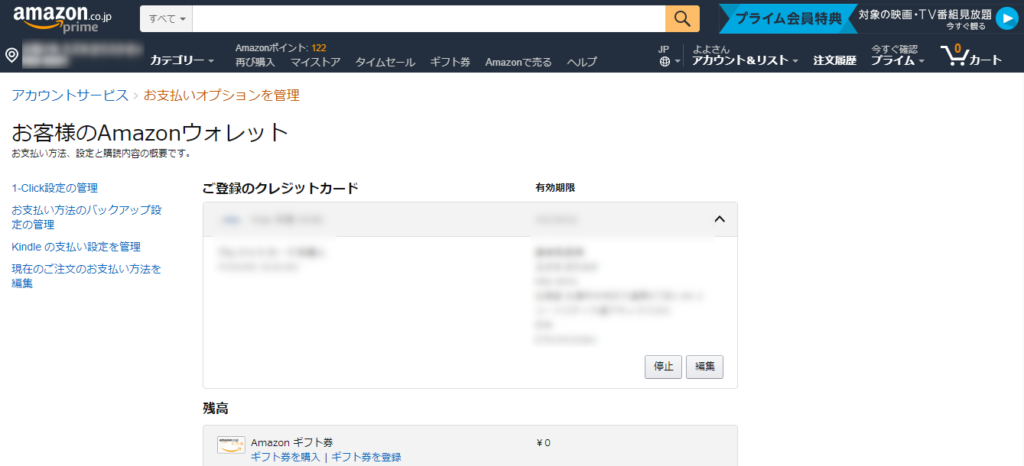Open タイムセール in navigation bar
Screen dimensions: 1024x466
(x=385, y=63)
